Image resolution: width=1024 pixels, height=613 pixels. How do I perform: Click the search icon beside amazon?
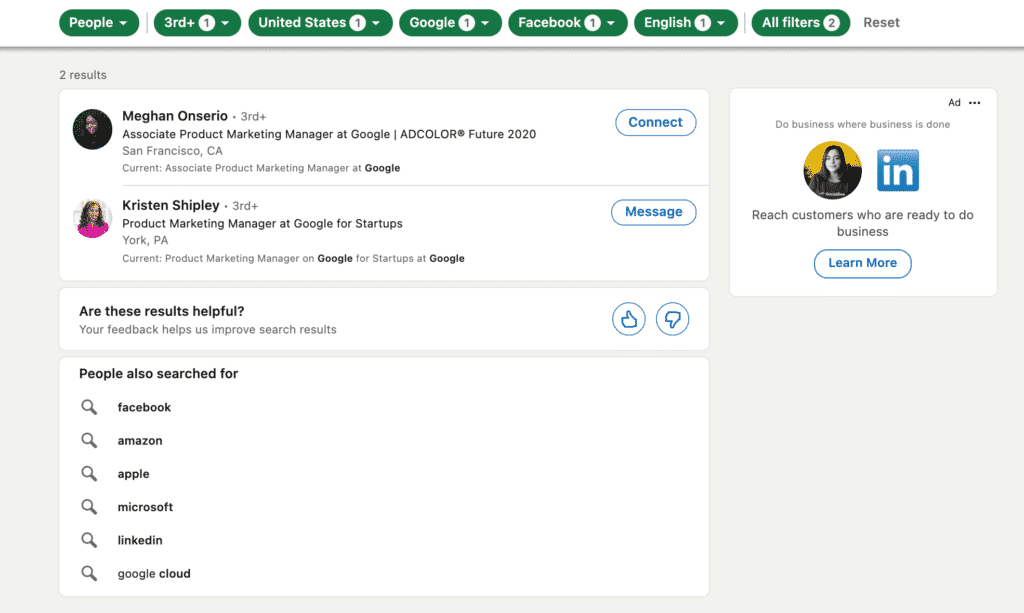(x=89, y=441)
